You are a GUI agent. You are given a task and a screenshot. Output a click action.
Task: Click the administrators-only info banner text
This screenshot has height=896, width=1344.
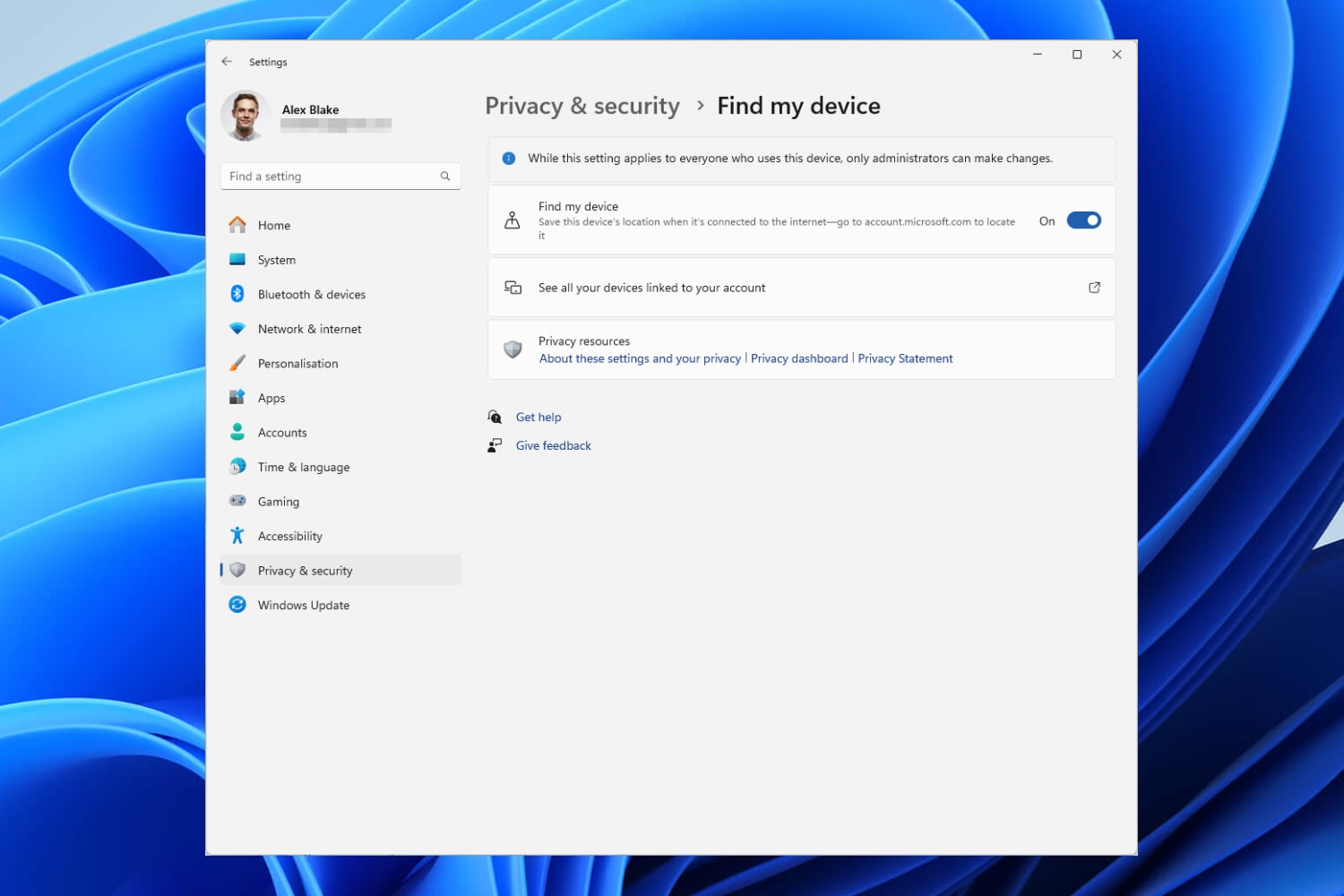tap(790, 159)
